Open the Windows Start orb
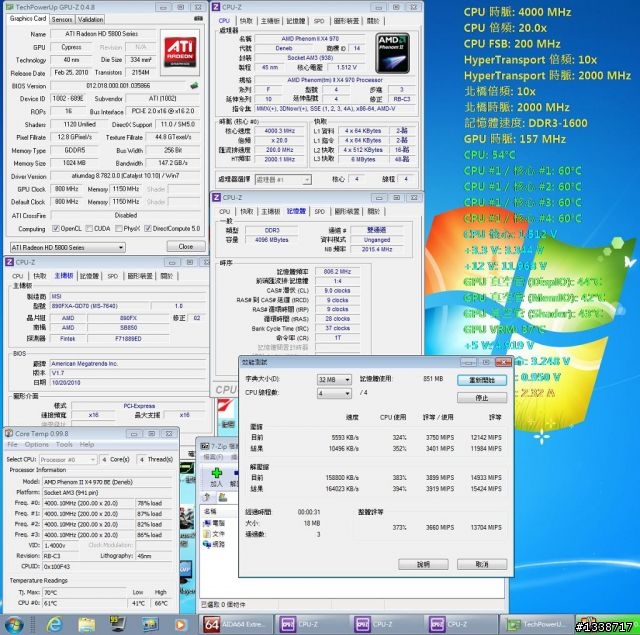 pyautogui.click(x=13, y=624)
